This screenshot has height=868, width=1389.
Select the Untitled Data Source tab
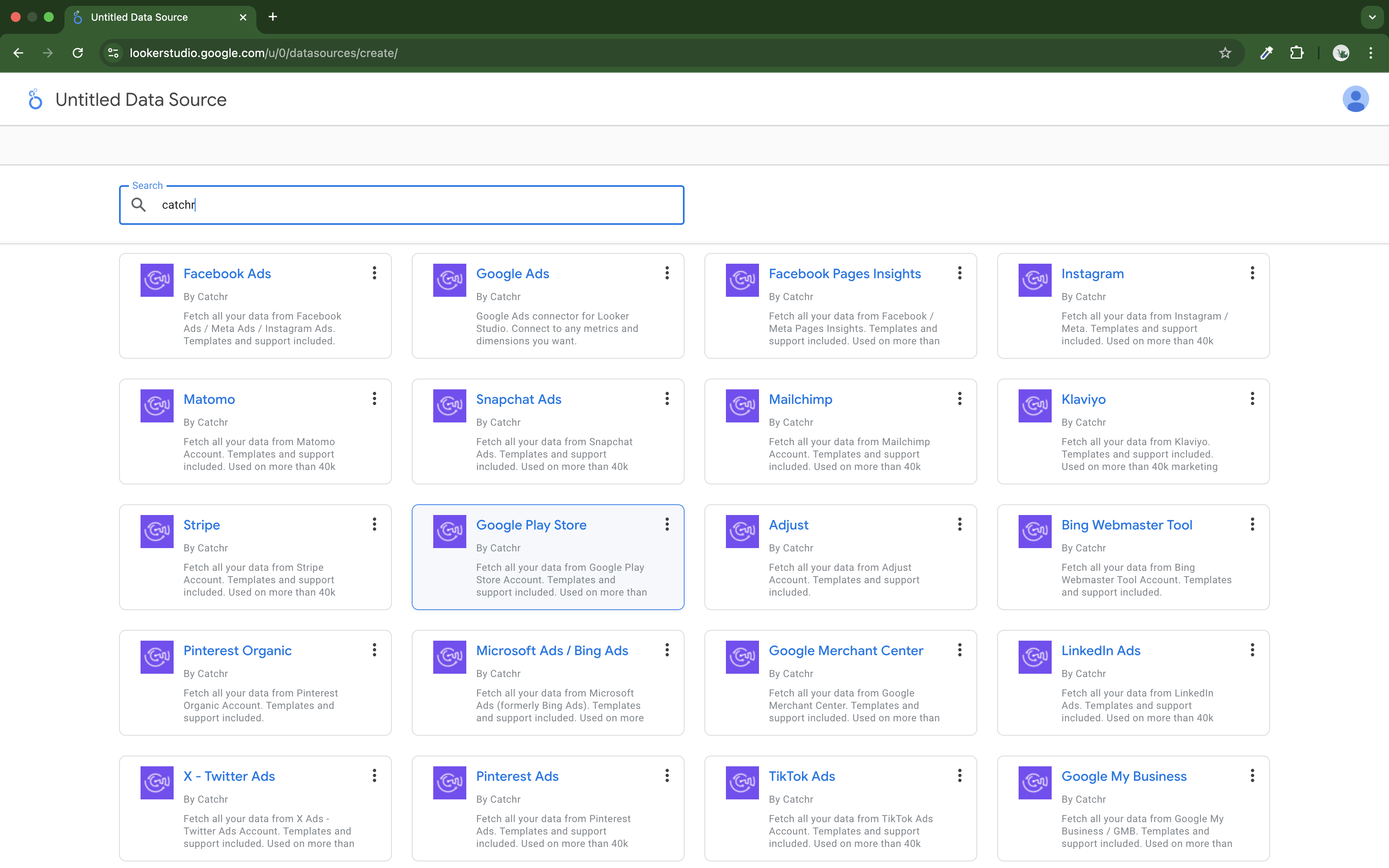160,17
